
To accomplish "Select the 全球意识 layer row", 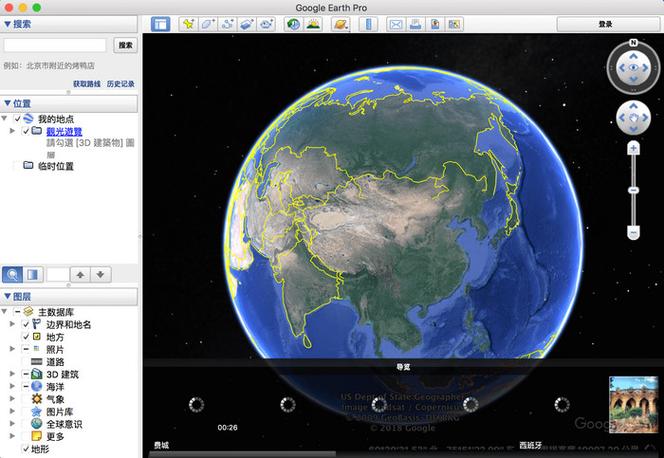I will click(64, 424).
